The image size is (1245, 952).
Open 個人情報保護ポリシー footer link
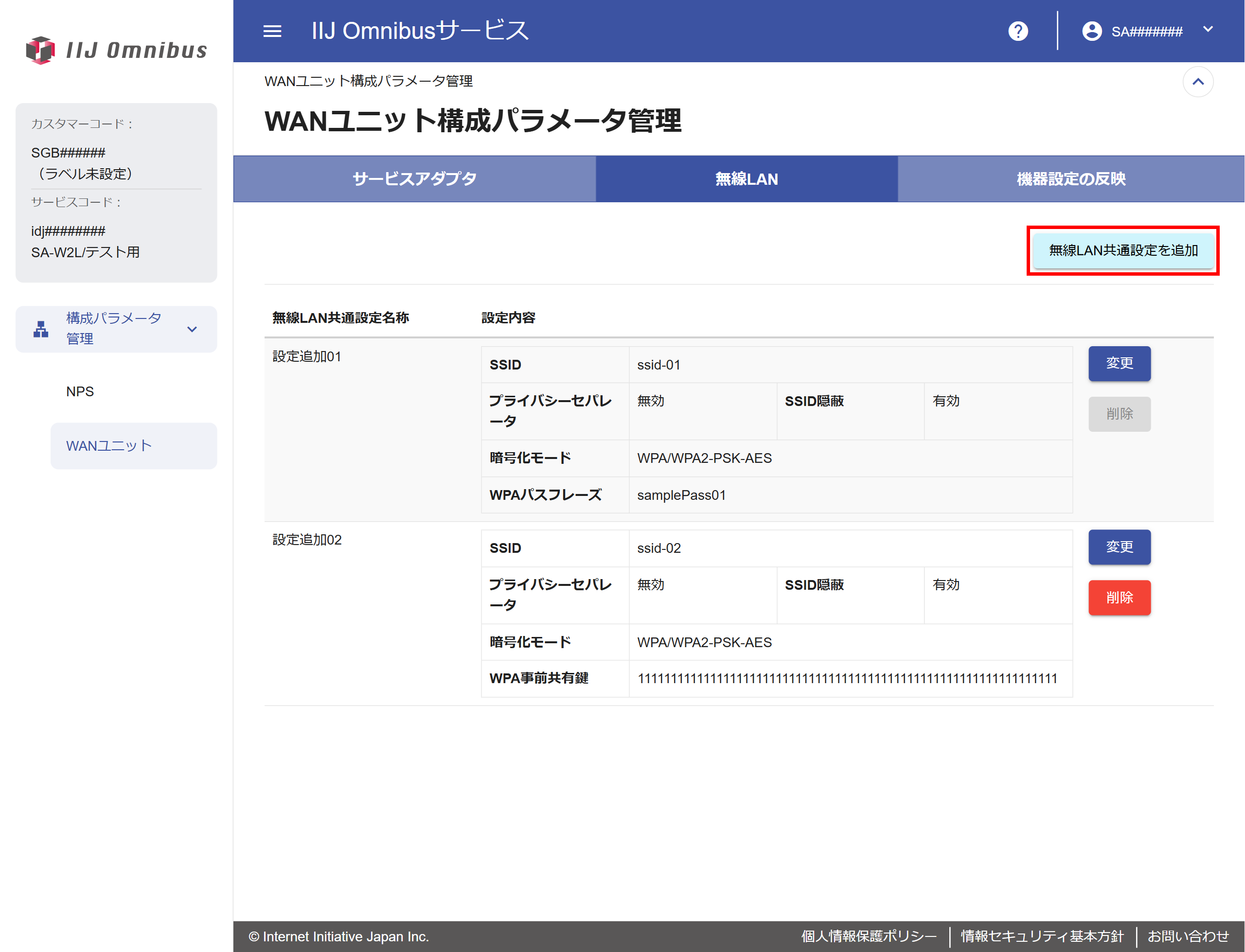869,936
